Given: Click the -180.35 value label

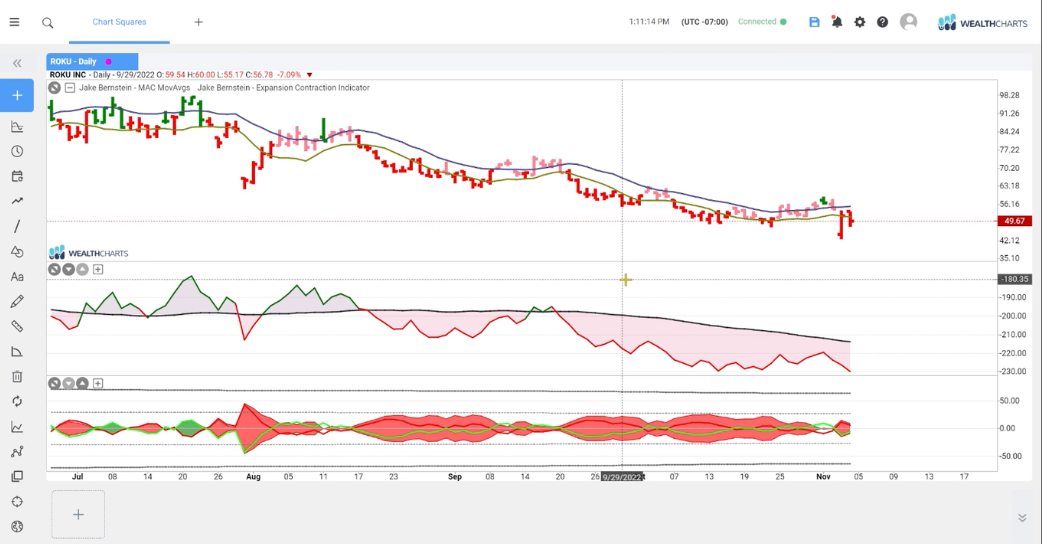Looking at the screenshot, I should (1015, 280).
